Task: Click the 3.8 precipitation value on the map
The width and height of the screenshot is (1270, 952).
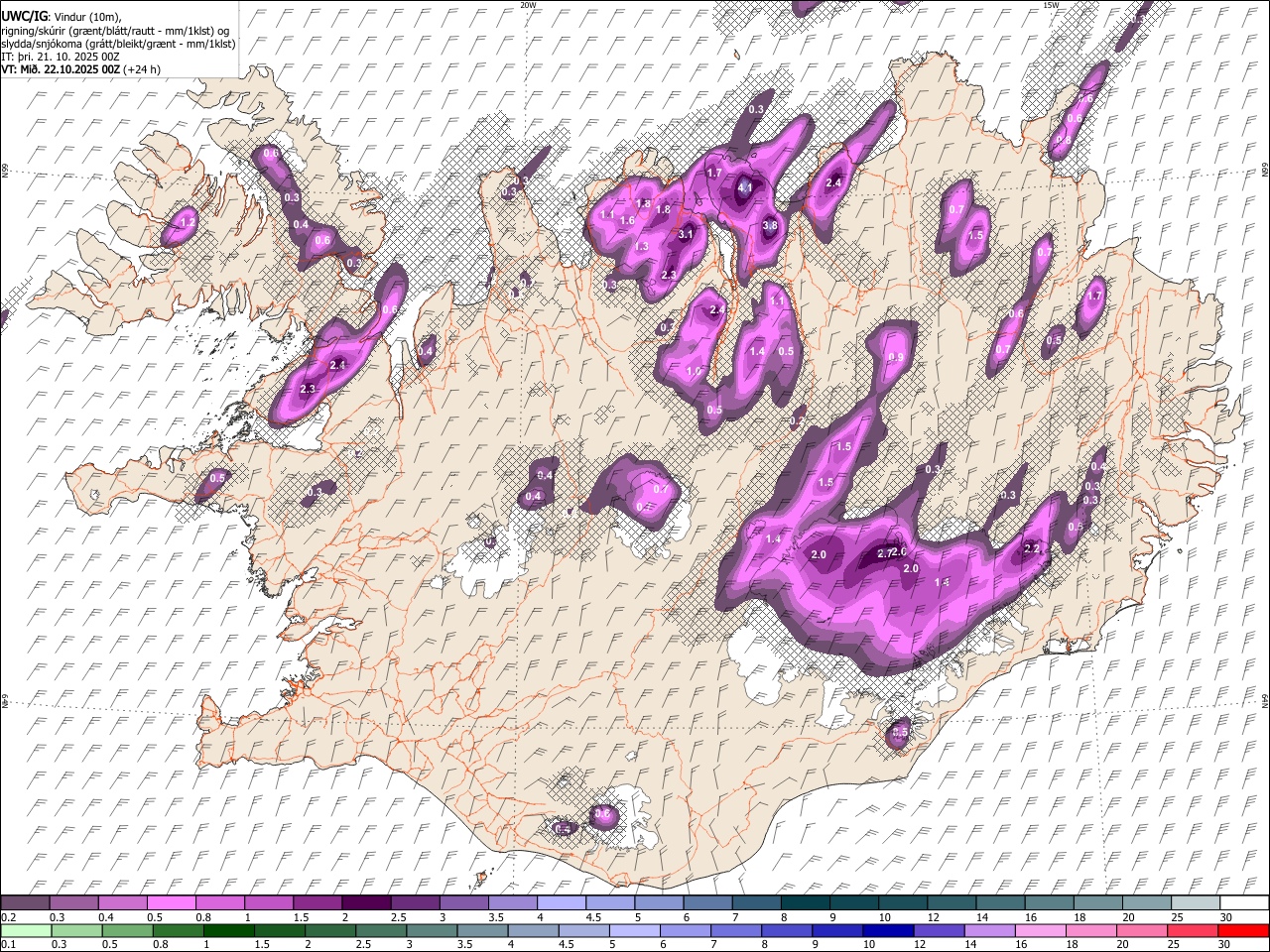Action: 770,225
